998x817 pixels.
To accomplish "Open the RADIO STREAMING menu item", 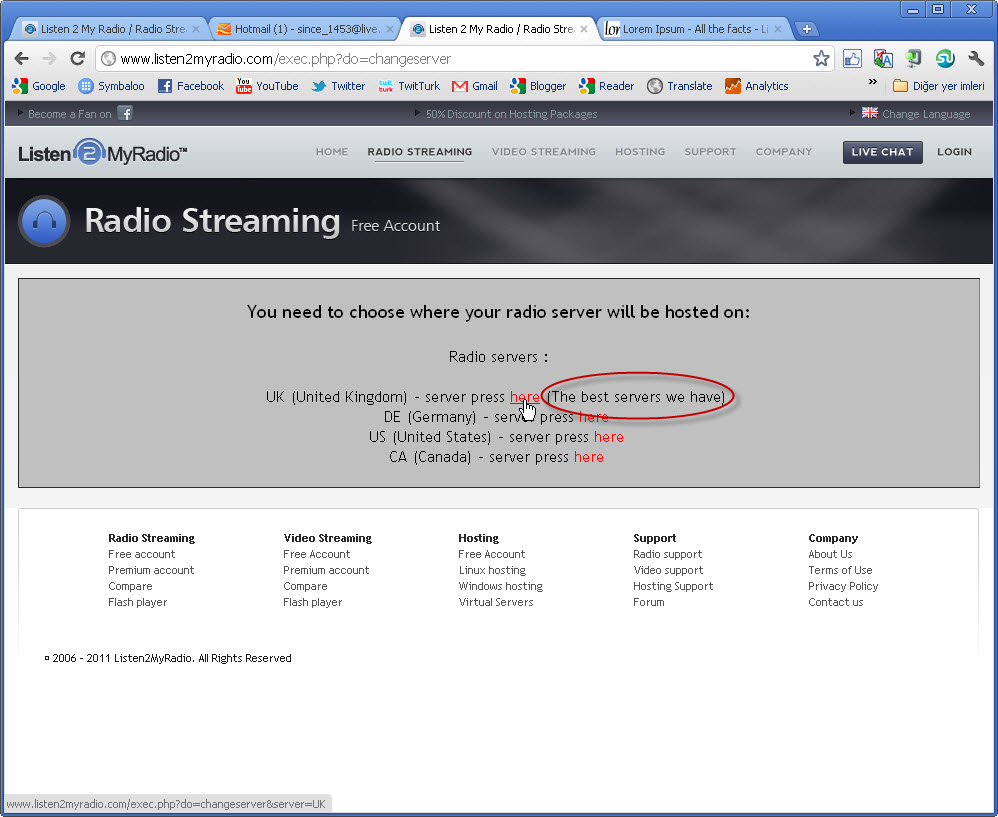I will [x=419, y=151].
